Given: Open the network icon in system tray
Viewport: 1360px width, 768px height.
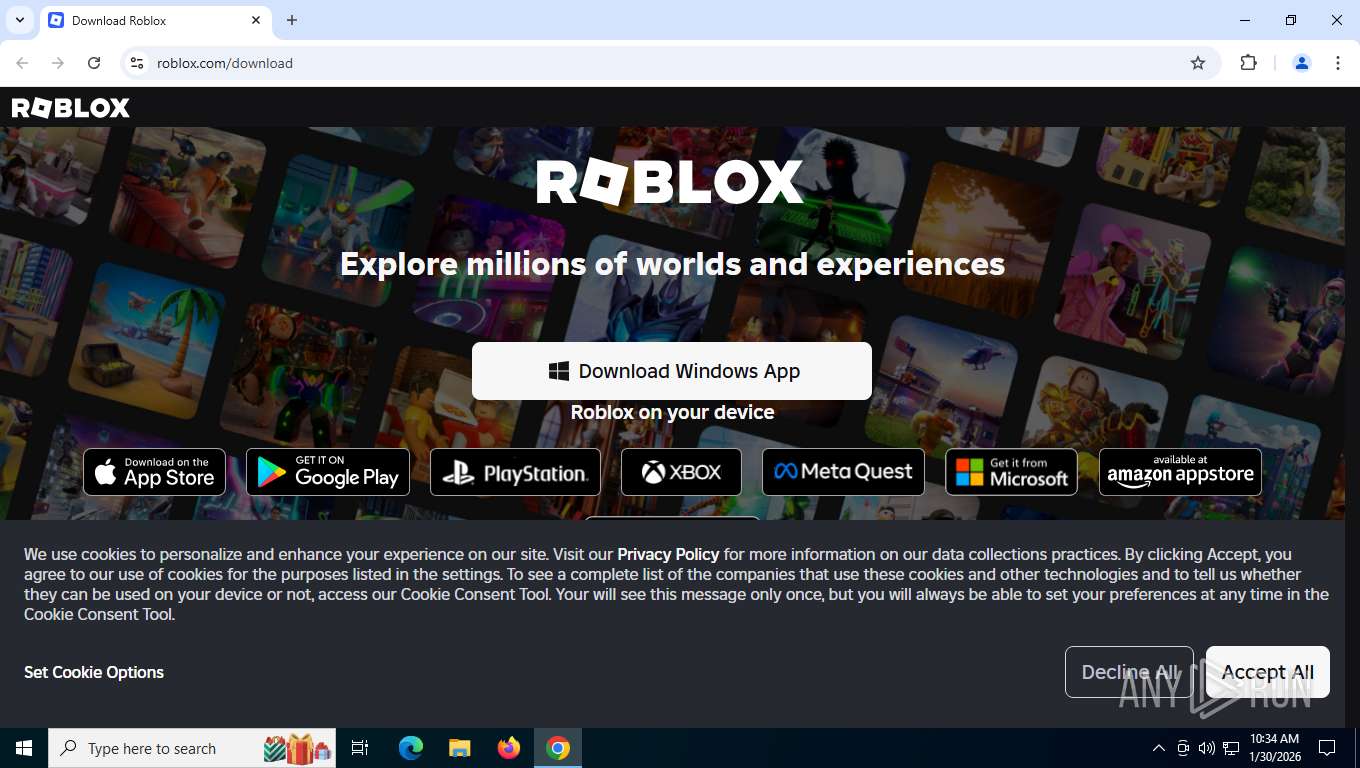Looking at the screenshot, I should point(1231,748).
